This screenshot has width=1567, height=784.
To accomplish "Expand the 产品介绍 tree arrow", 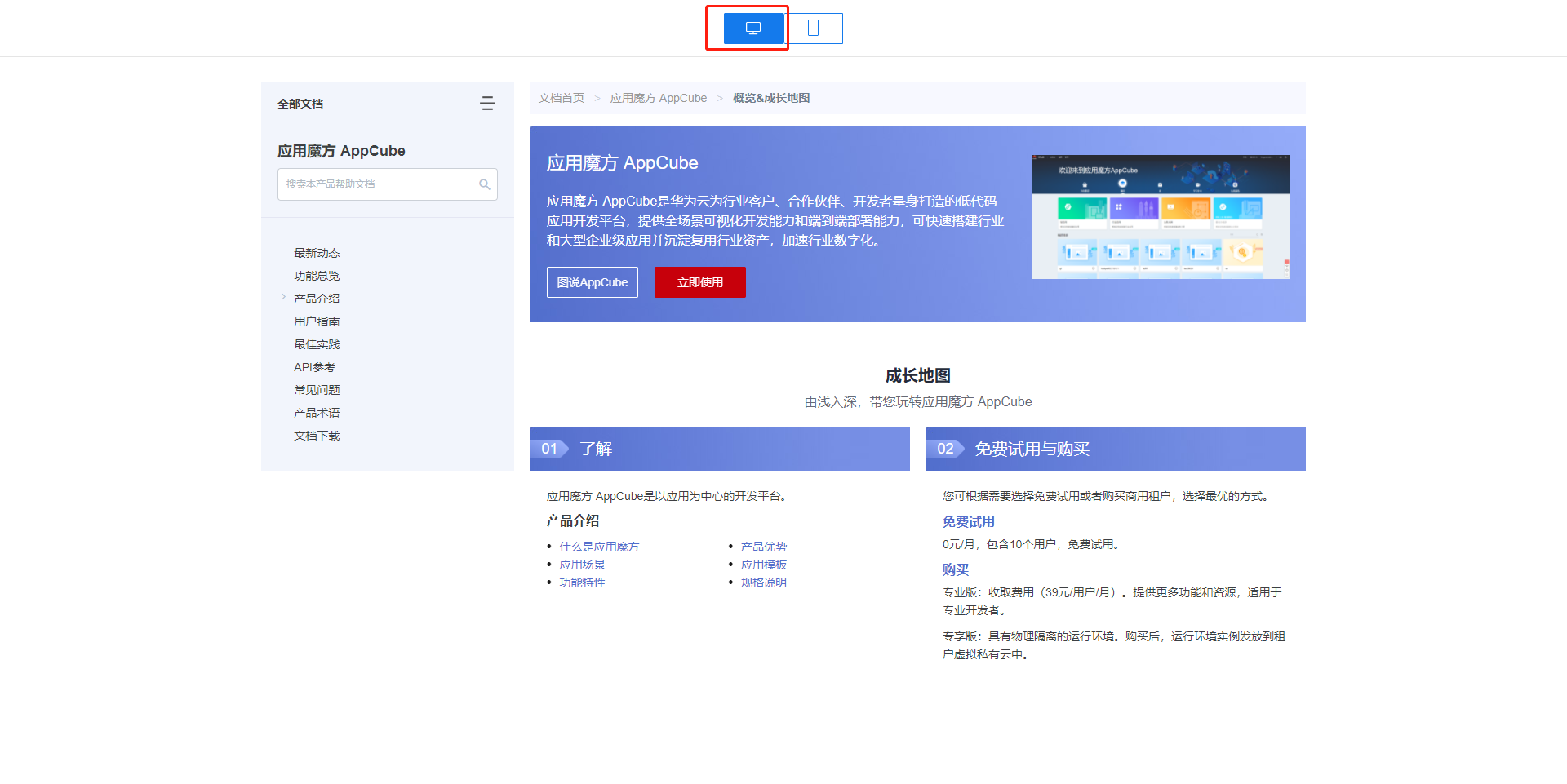I will click(x=283, y=297).
